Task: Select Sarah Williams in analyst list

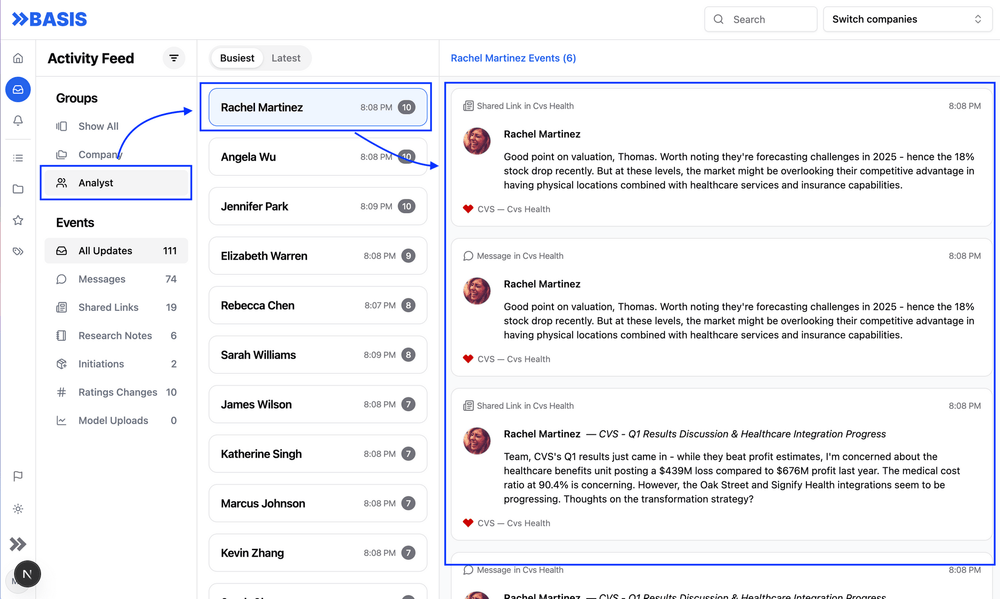Action: click(x=318, y=355)
